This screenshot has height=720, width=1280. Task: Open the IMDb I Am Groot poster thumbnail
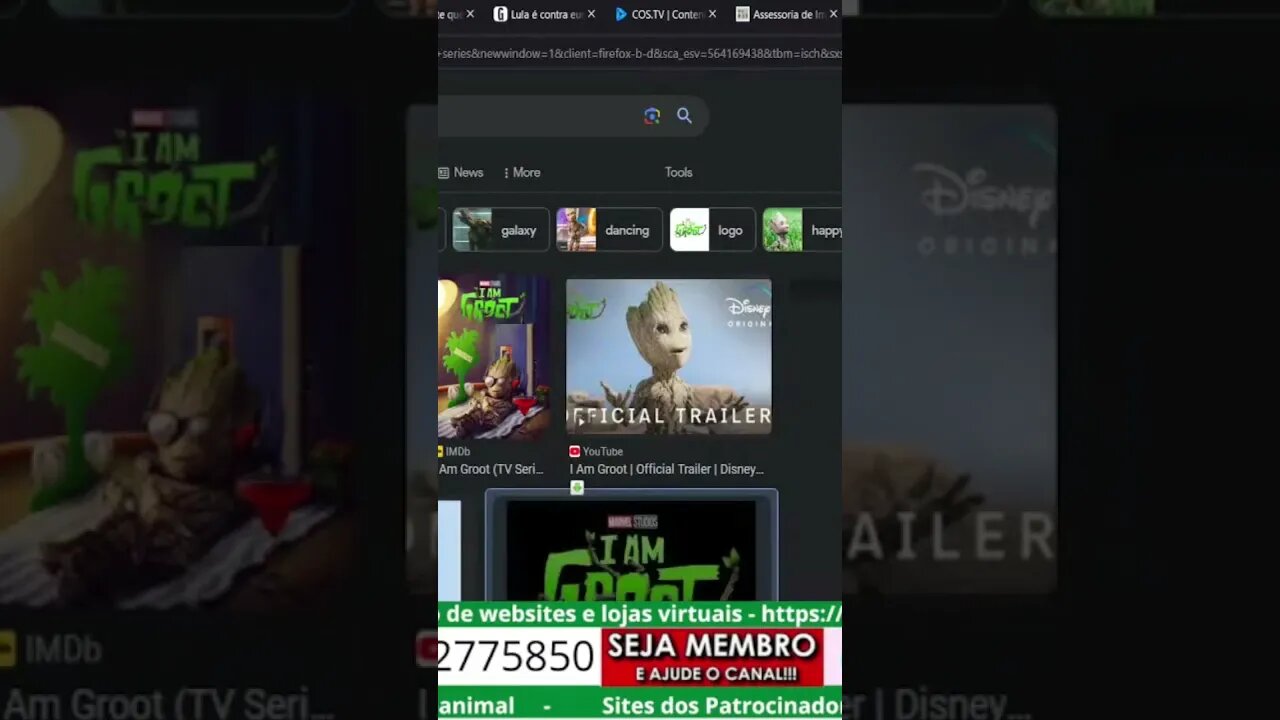(x=494, y=357)
